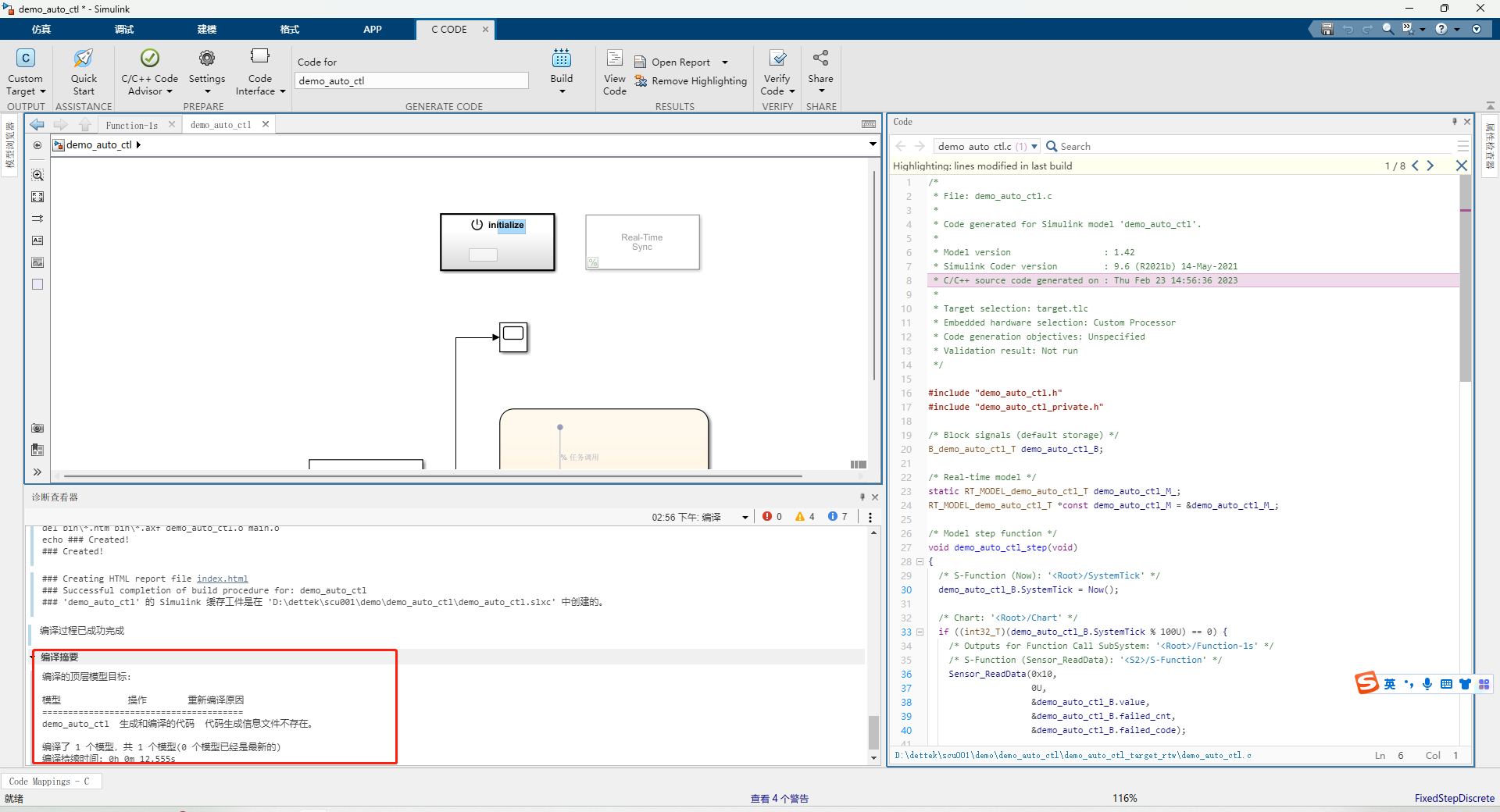Switch to the 调试 ribbon tab
1500x812 pixels.
click(x=124, y=29)
